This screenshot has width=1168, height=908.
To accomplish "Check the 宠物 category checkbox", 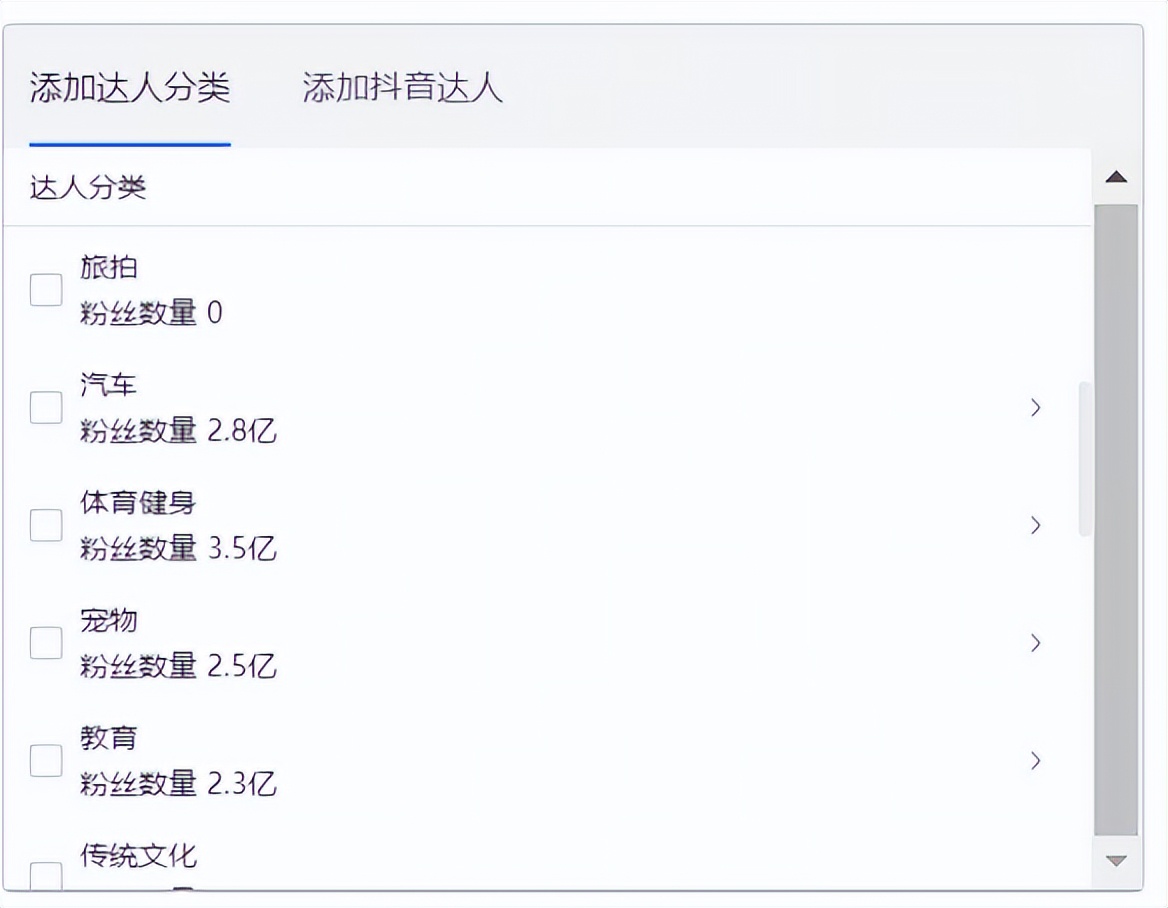I will pos(45,643).
